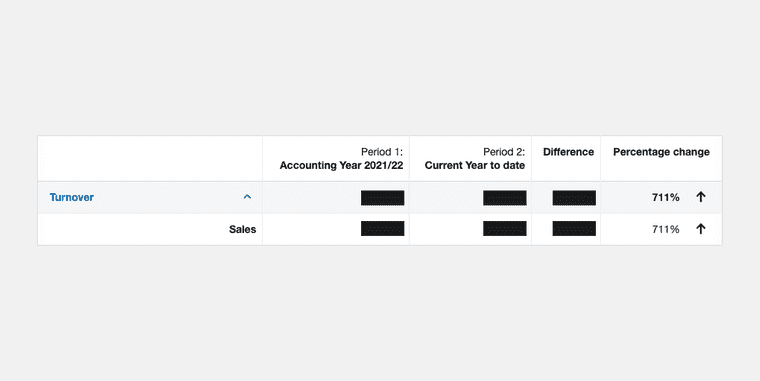Click 'Accounting Year 2021/22' header text
The width and height of the screenshot is (760, 381).
[x=341, y=165]
